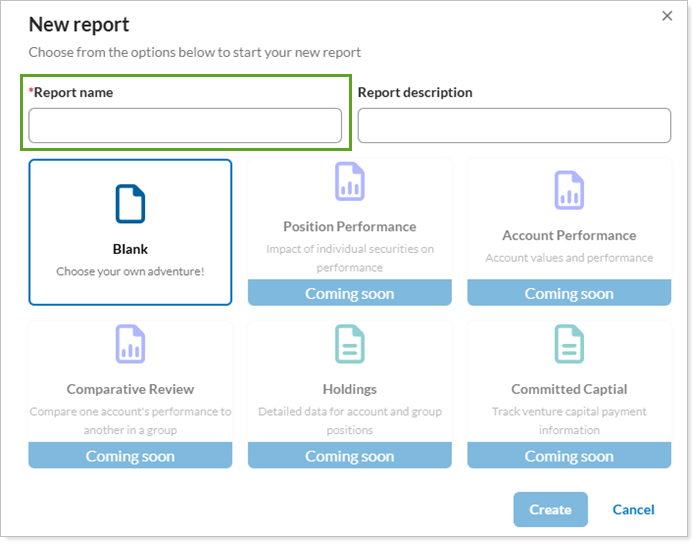Click the Comparative Review chart icon

pyautogui.click(x=130, y=344)
